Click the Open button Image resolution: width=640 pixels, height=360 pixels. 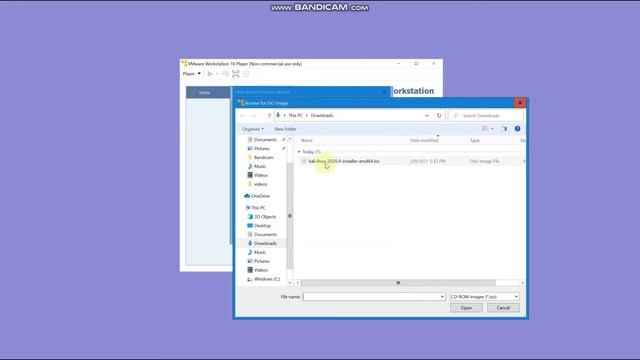click(x=466, y=308)
